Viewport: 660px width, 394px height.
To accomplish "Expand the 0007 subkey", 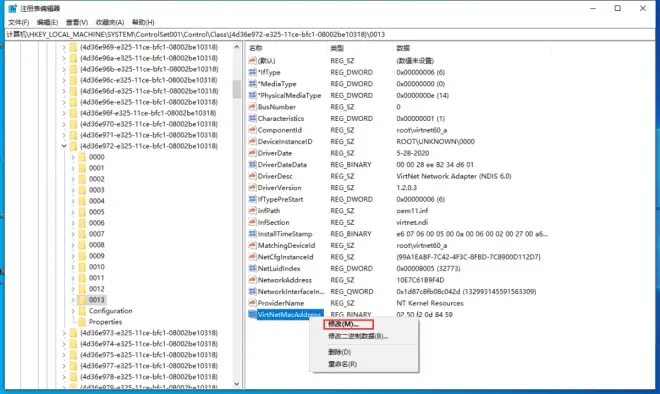I will click(x=73, y=234).
